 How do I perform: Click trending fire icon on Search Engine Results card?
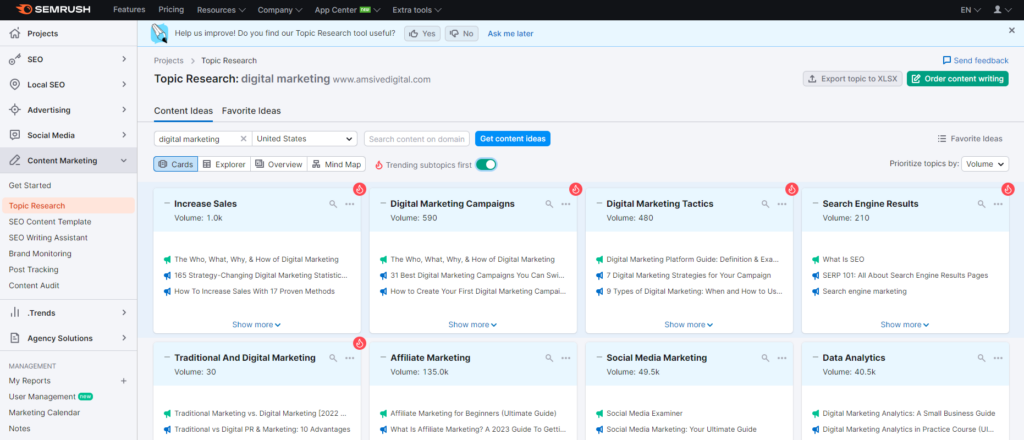pyautogui.click(x=1008, y=189)
